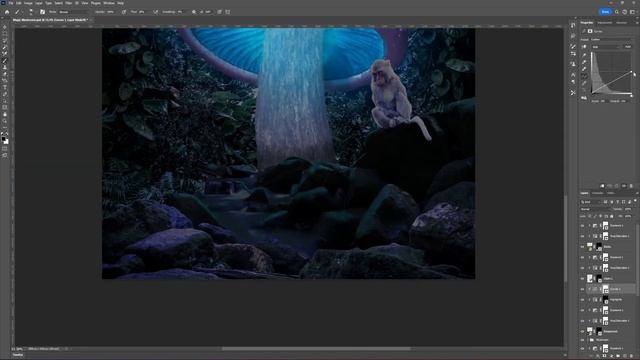The height and width of the screenshot is (360, 640).
Task: Open the Timeline panel tab at the bottom of the window
Action: 18,355
